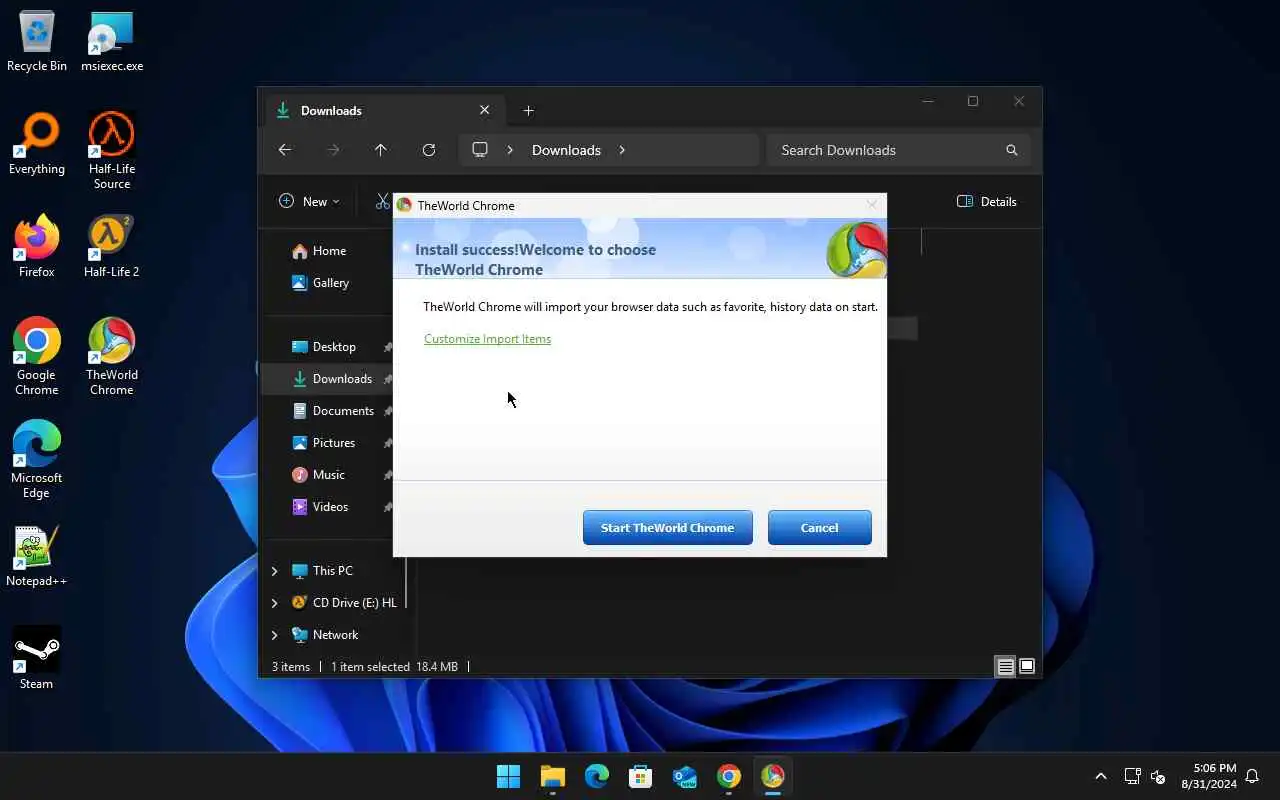Open Microsoft Edge from the taskbar
The height and width of the screenshot is (800, 1280).
point(597,776)
